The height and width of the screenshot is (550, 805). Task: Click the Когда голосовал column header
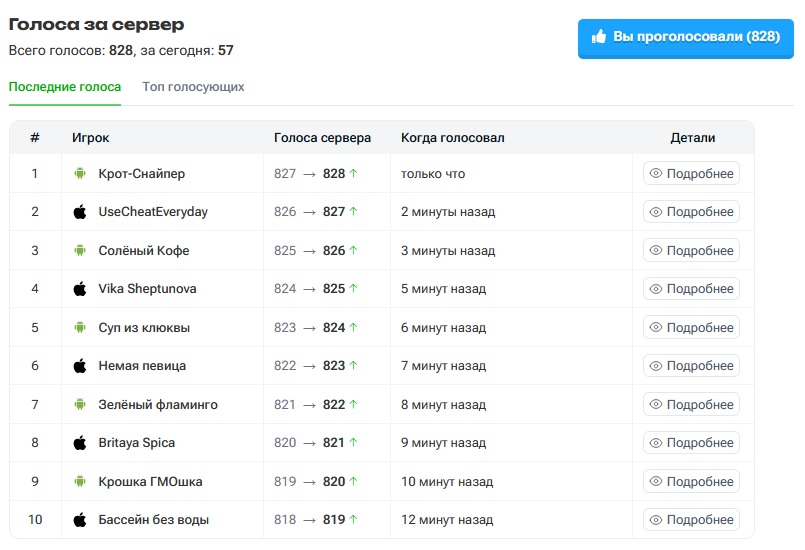(x=453, y=138)
